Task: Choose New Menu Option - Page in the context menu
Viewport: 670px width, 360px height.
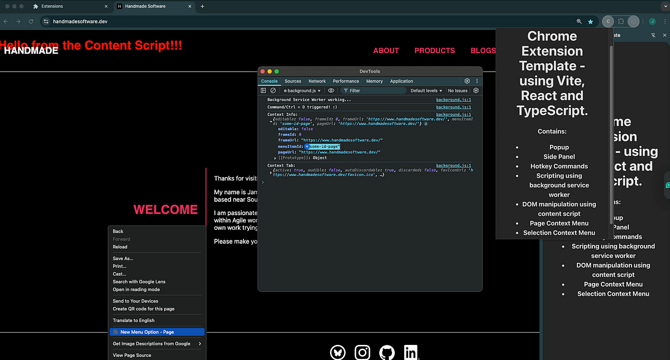Action: coord(157,332)
